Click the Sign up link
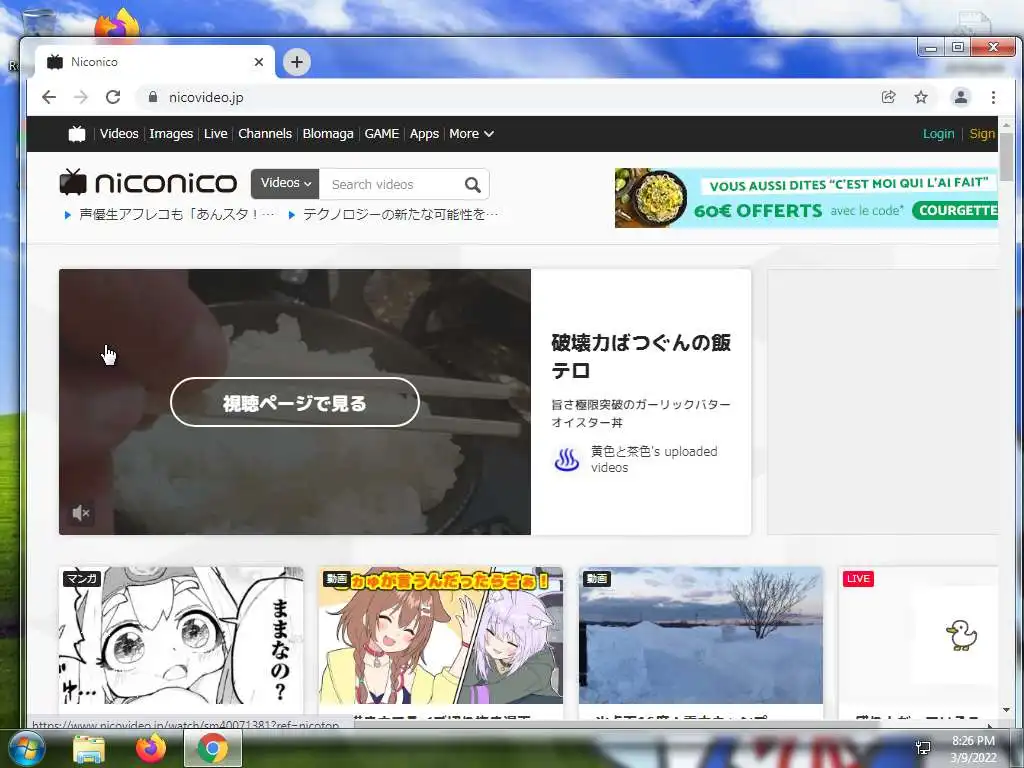 coord(983,134)
